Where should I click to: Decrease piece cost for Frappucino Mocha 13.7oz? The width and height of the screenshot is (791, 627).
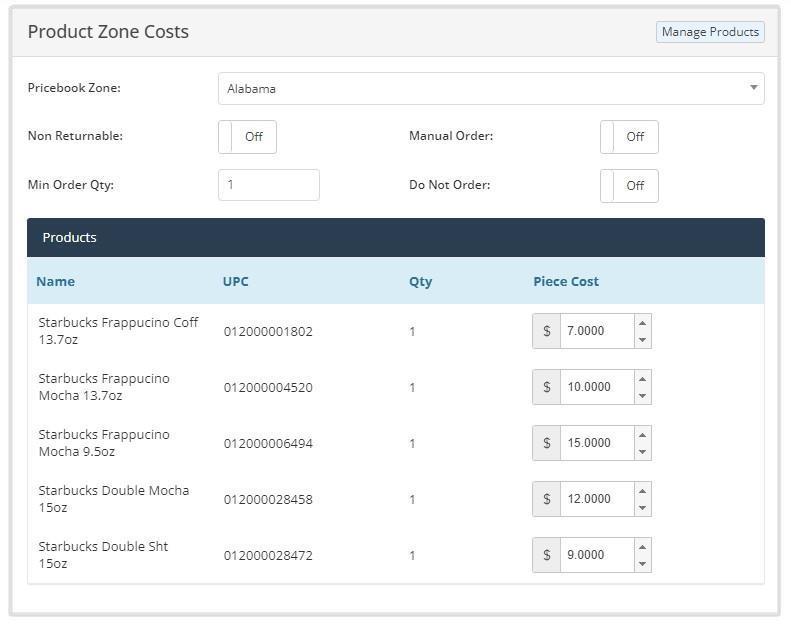[642, 395]
